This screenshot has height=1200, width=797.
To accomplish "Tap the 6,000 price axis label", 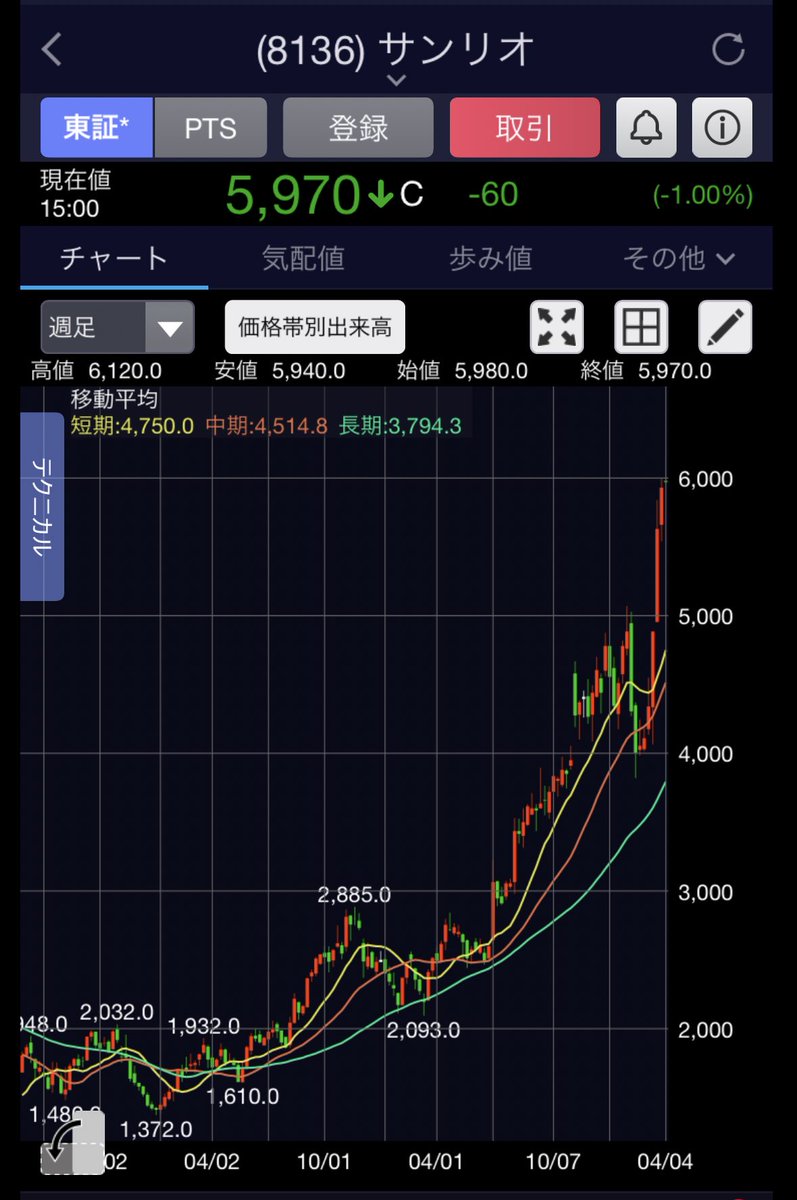I will click(x=707, y=479).
